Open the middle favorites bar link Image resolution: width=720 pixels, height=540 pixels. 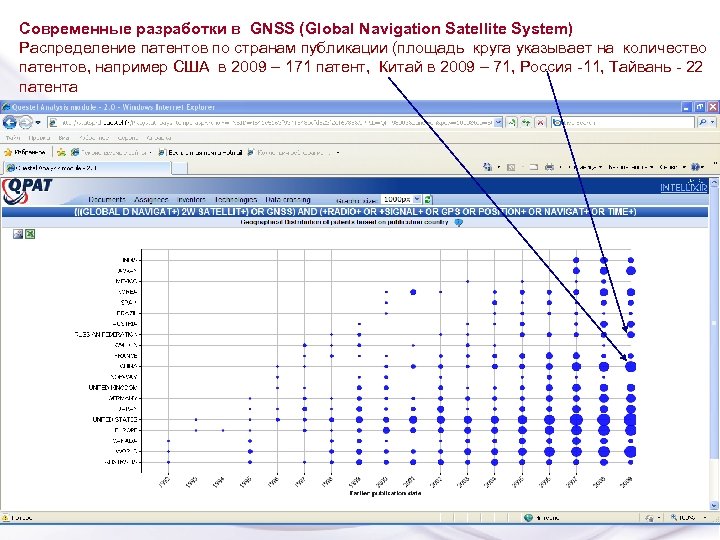(200, 152)
